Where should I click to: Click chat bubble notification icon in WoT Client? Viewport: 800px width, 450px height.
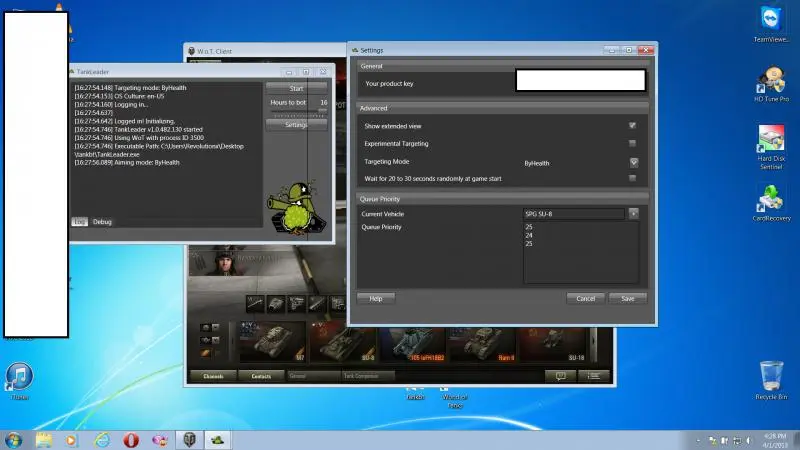[560, 376]
